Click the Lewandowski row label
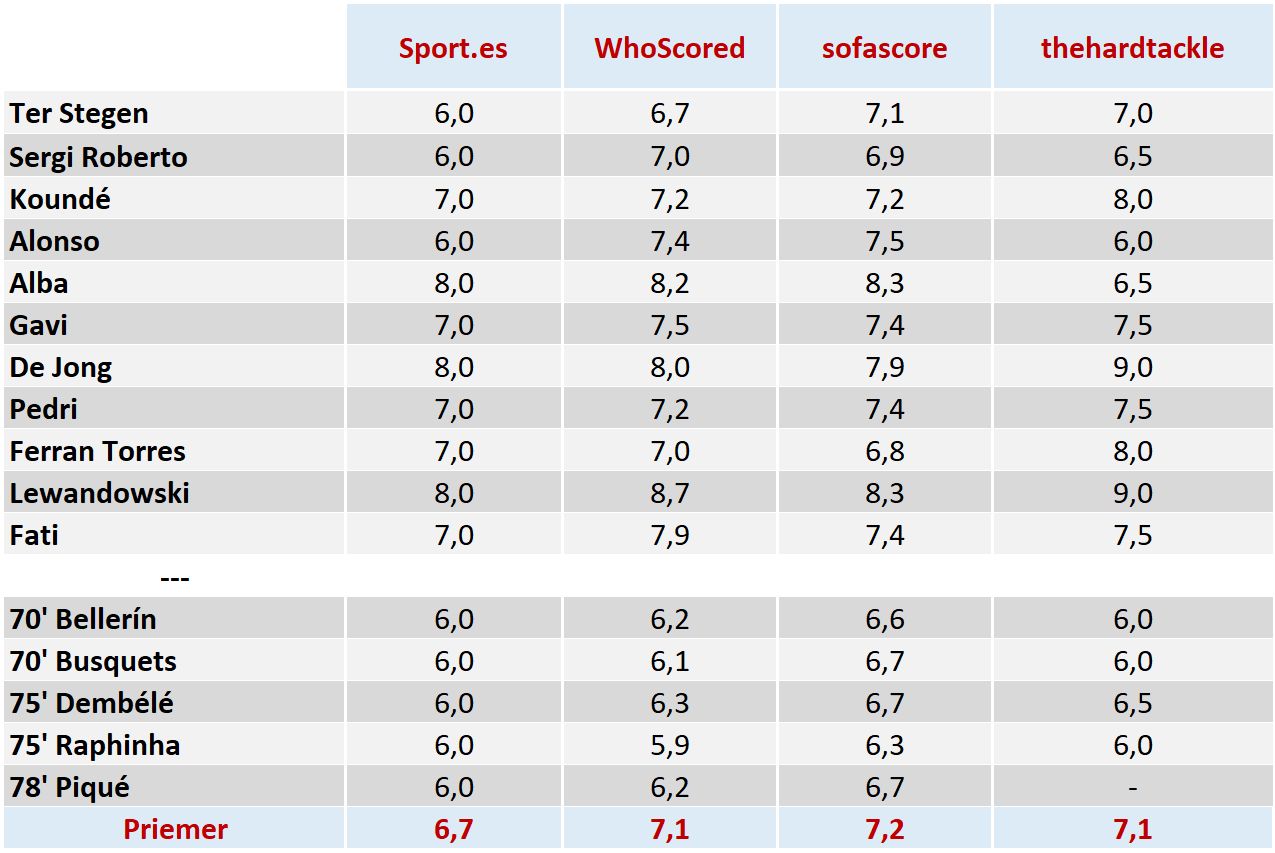Viewport: 1275px width, 853px height. pos(99,493)
